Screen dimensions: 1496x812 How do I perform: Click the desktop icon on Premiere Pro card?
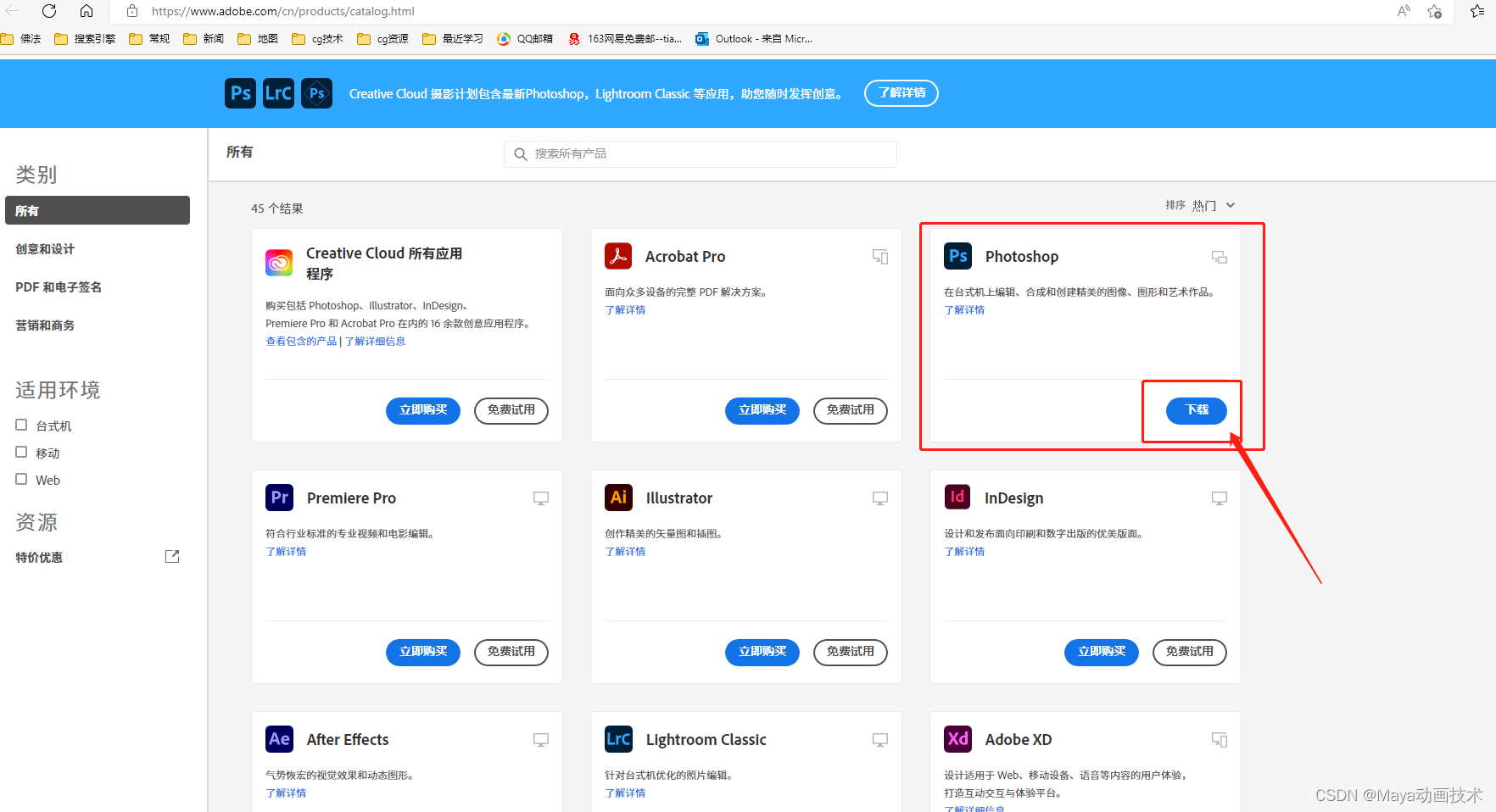coord(541,498)
